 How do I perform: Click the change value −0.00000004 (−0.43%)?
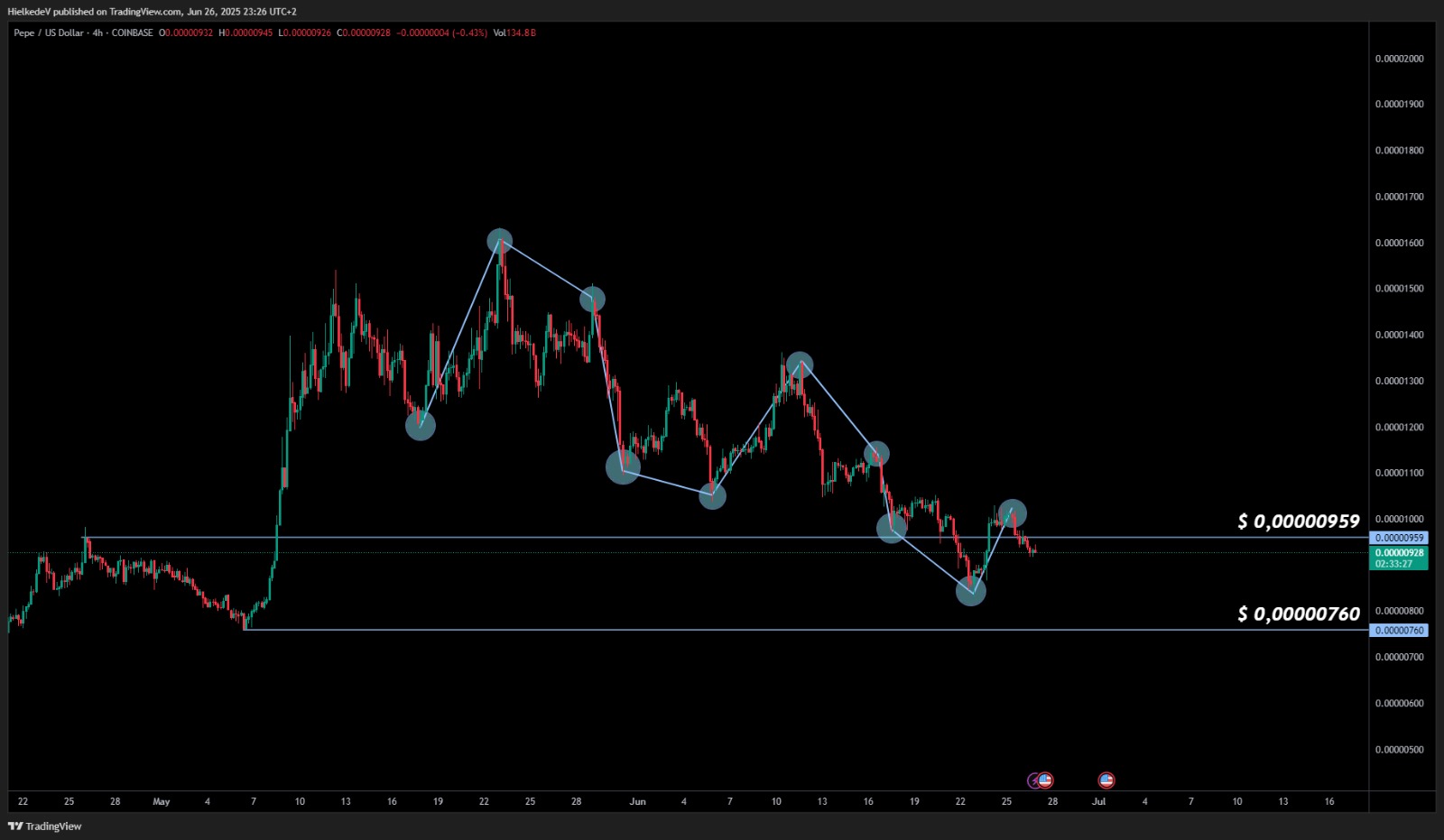coord(442,32)
